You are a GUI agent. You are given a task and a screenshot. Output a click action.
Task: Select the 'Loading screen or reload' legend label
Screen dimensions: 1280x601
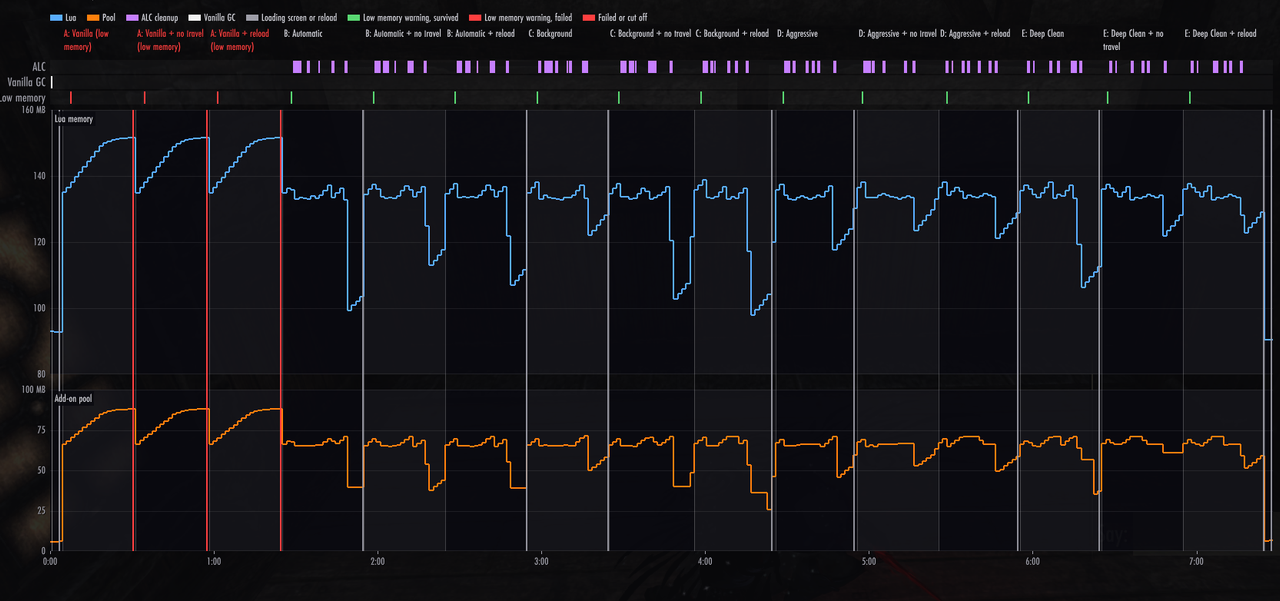pyautogui.click(x=299, y=18)
